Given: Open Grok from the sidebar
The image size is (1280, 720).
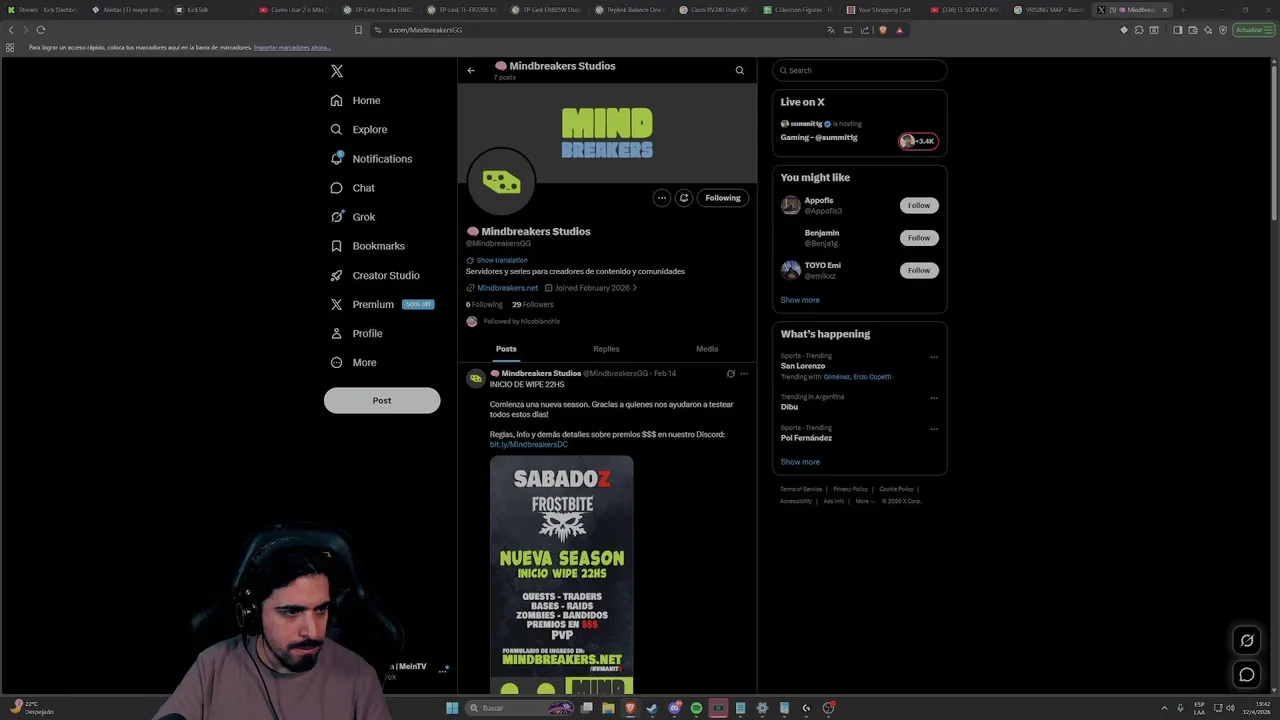Looking at the screenshot, I should [x=352, y=216].
